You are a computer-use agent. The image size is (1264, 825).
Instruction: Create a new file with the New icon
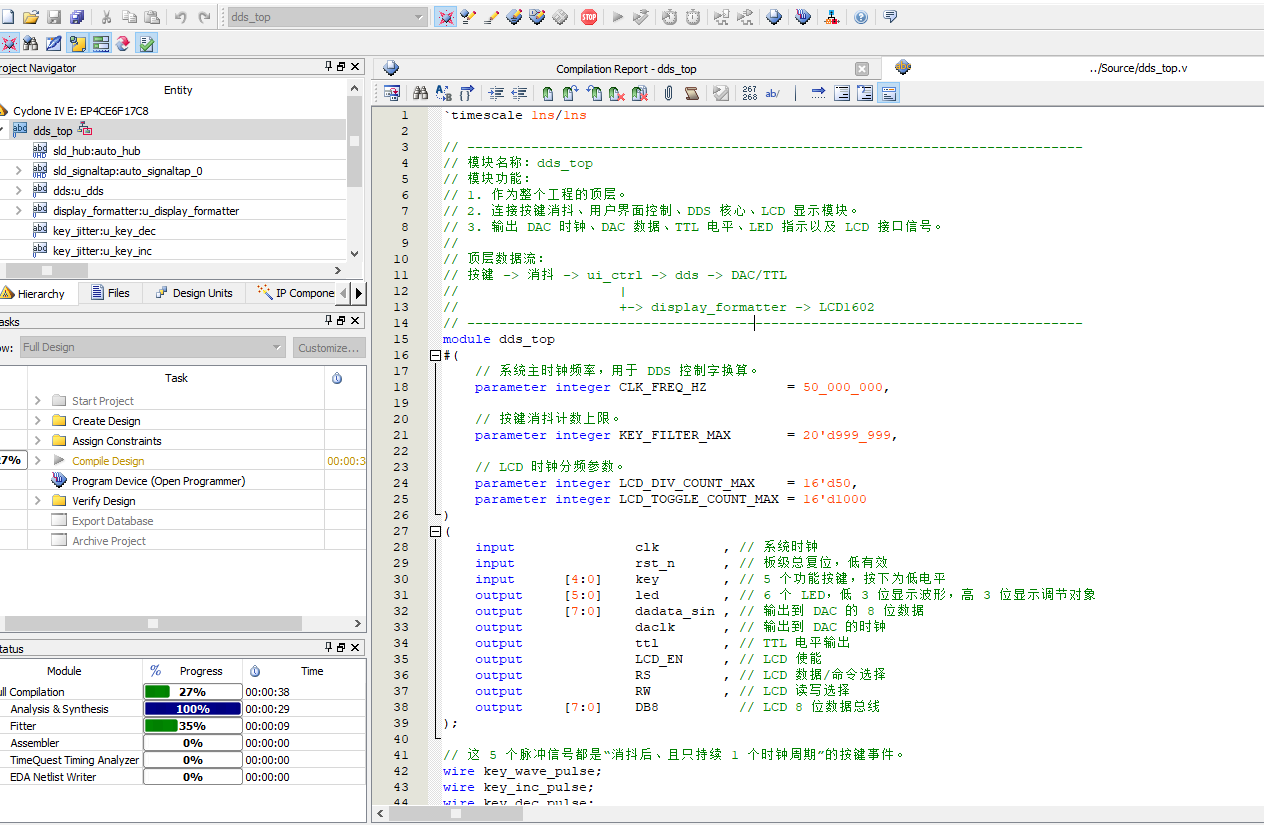[x=8, y=17]
